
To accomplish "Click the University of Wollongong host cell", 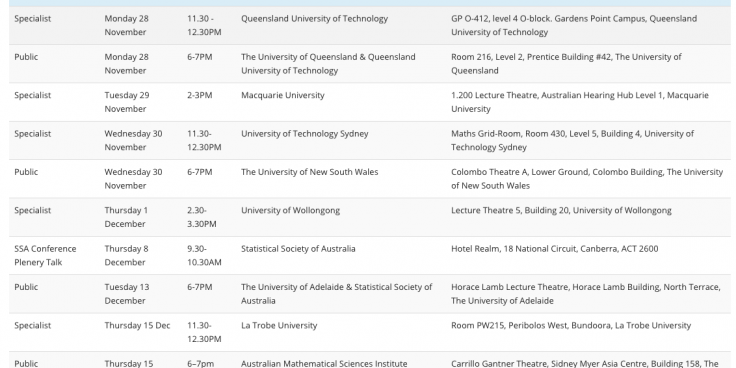I will point(290,210).
